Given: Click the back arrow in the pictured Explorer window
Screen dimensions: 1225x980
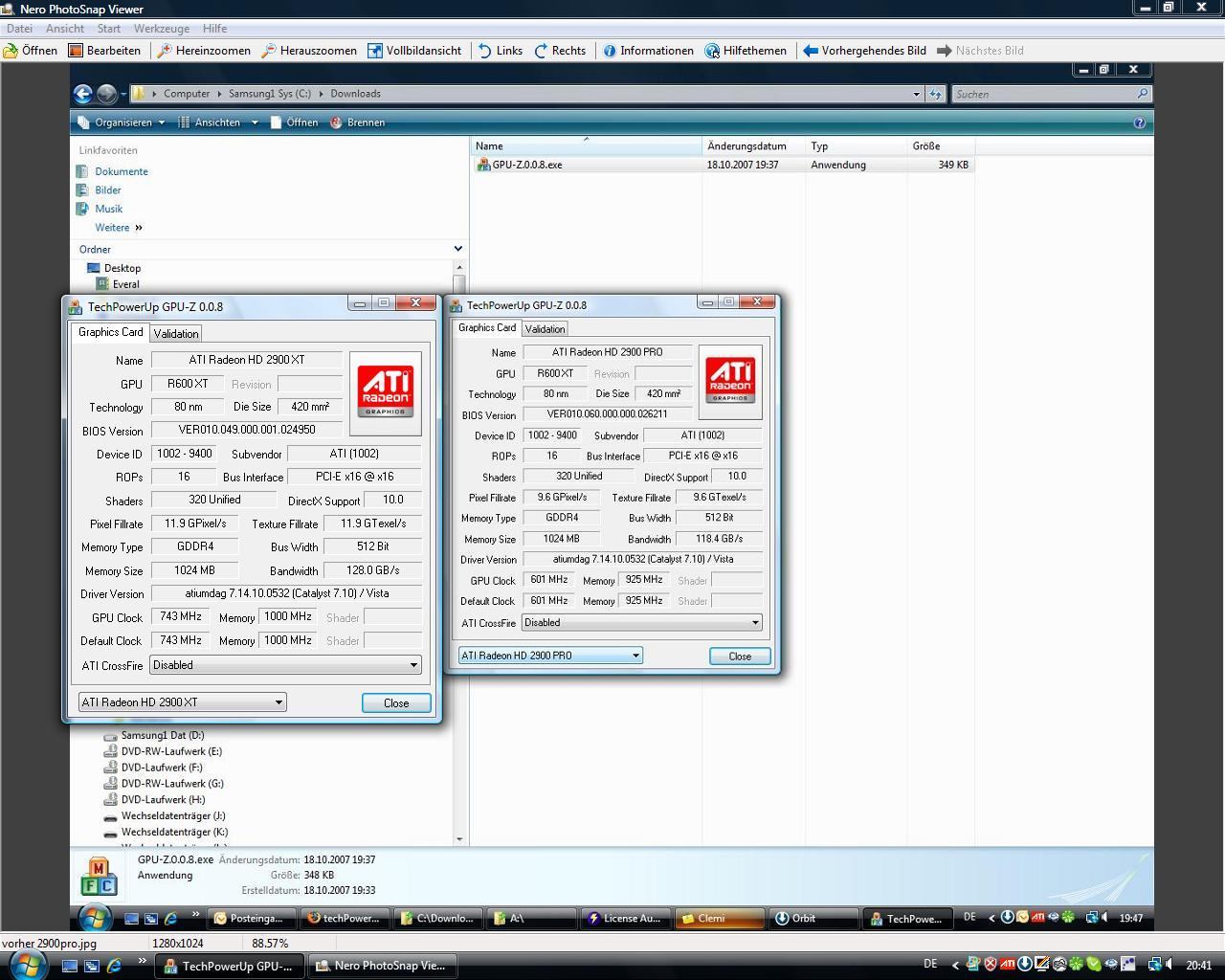Looking at the screenshot, I should (83, 94).
